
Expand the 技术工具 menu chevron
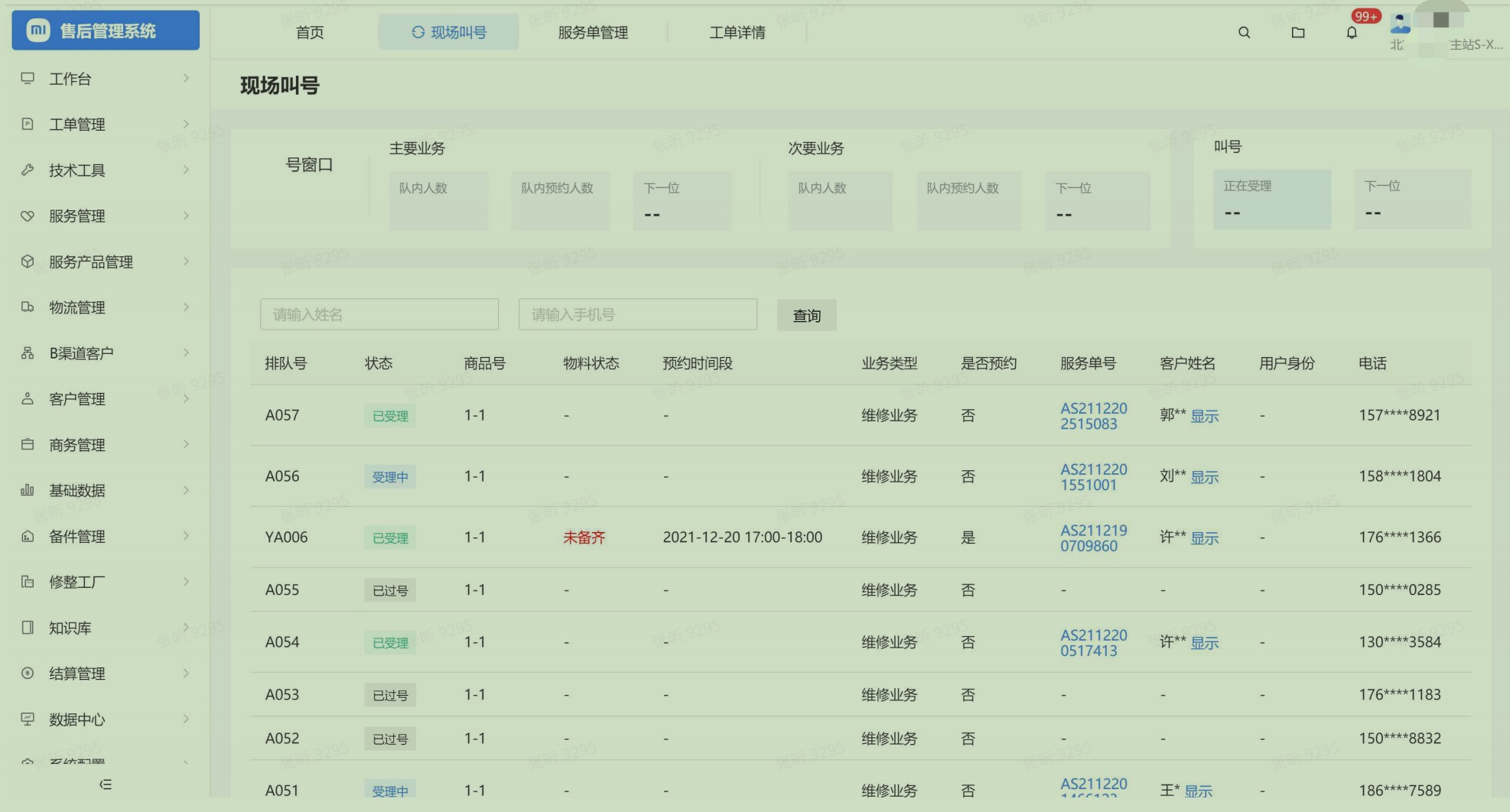coord(186,170)
